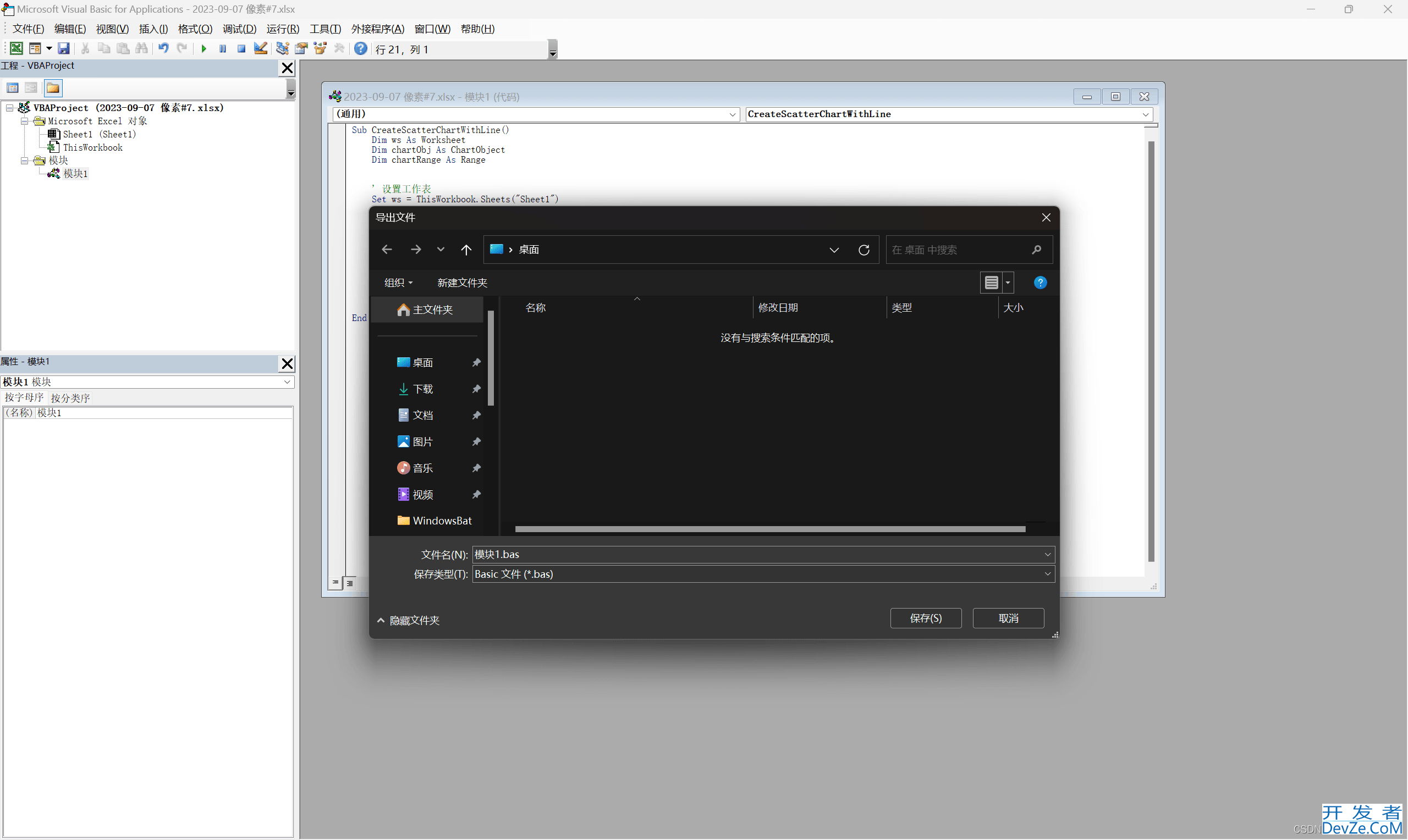Collapse the Microsoft Excel 对象 folder
This screenshot has height=840, width=1408.
click(x=24, y=121)
